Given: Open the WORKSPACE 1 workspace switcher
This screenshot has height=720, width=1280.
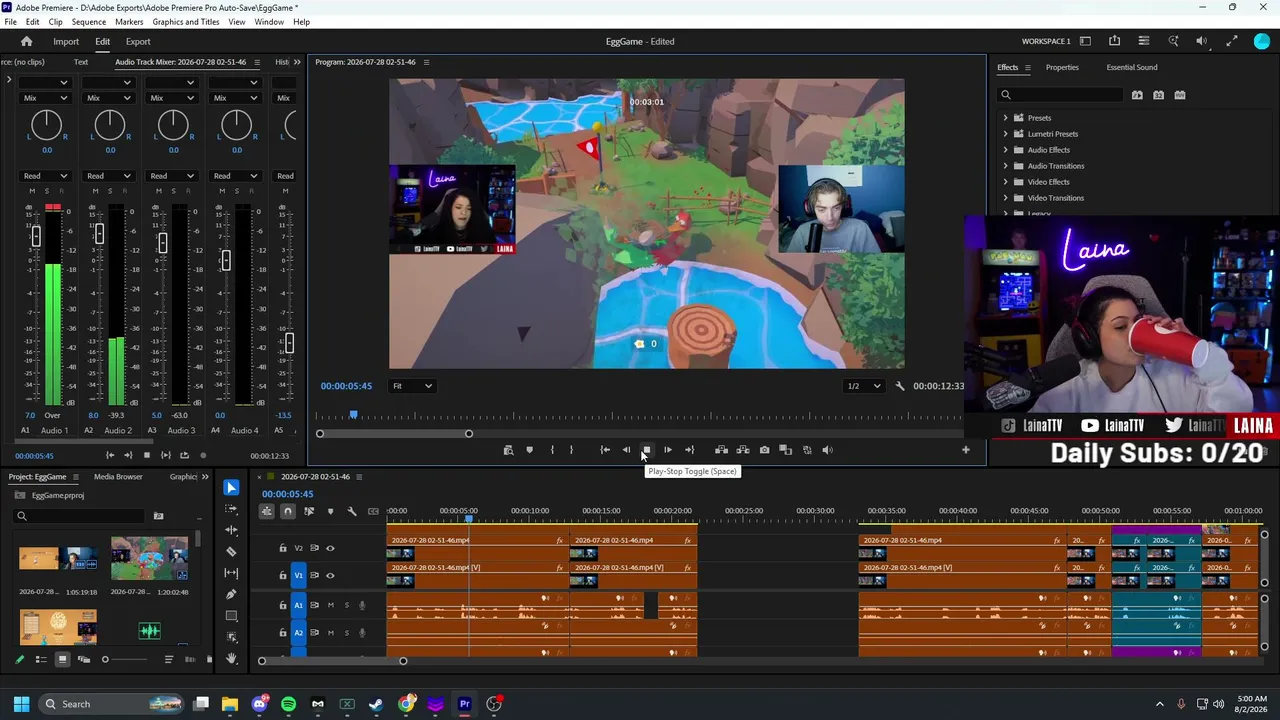Looking at the screenshot, I should click(1046, 42).
